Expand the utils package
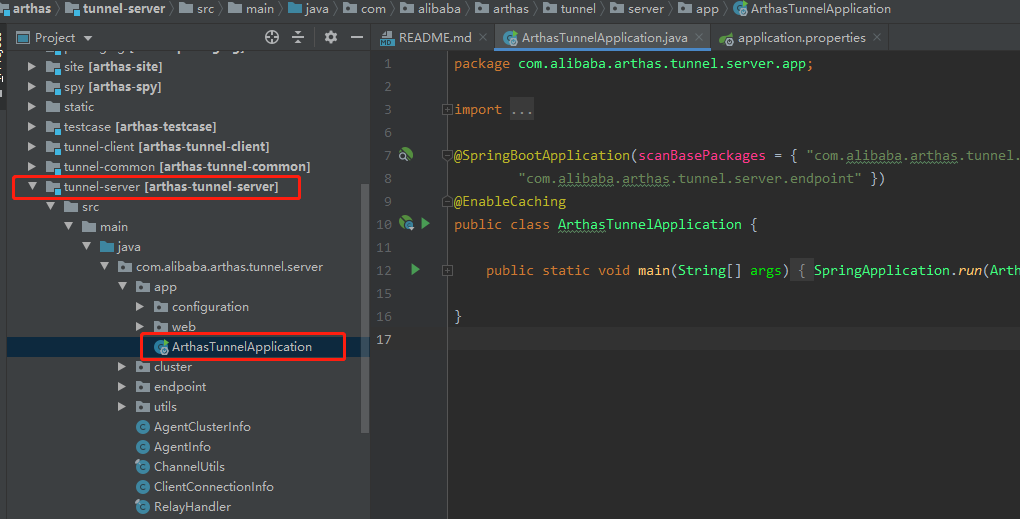 pyautogui.click(x=122, y=406)
